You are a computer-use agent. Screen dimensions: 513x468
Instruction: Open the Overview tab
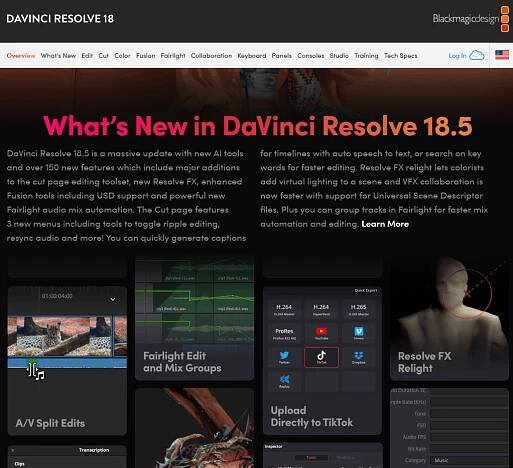(x=21, y=56)
